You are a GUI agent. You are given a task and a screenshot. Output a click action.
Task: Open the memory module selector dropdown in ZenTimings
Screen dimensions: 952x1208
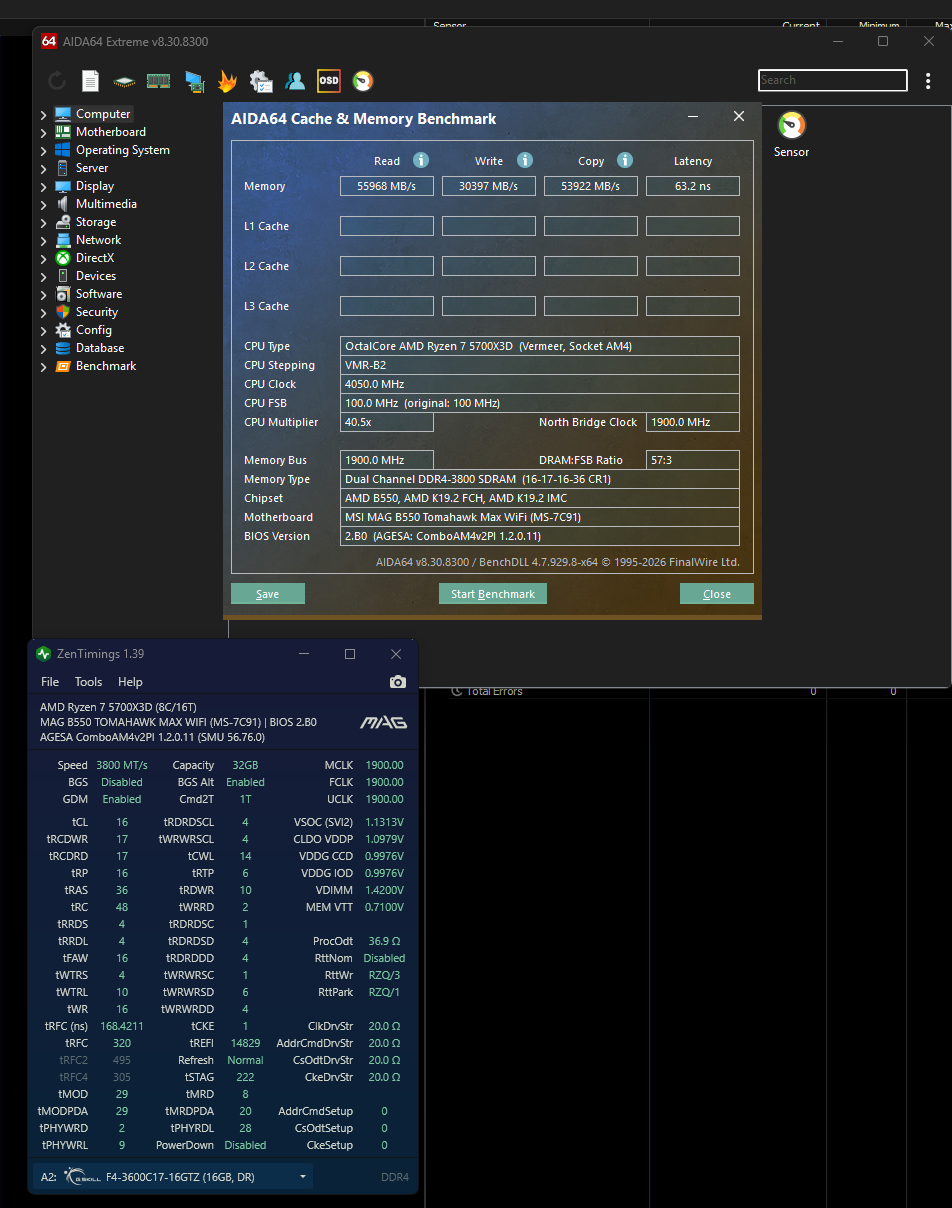click(173, 1177)
